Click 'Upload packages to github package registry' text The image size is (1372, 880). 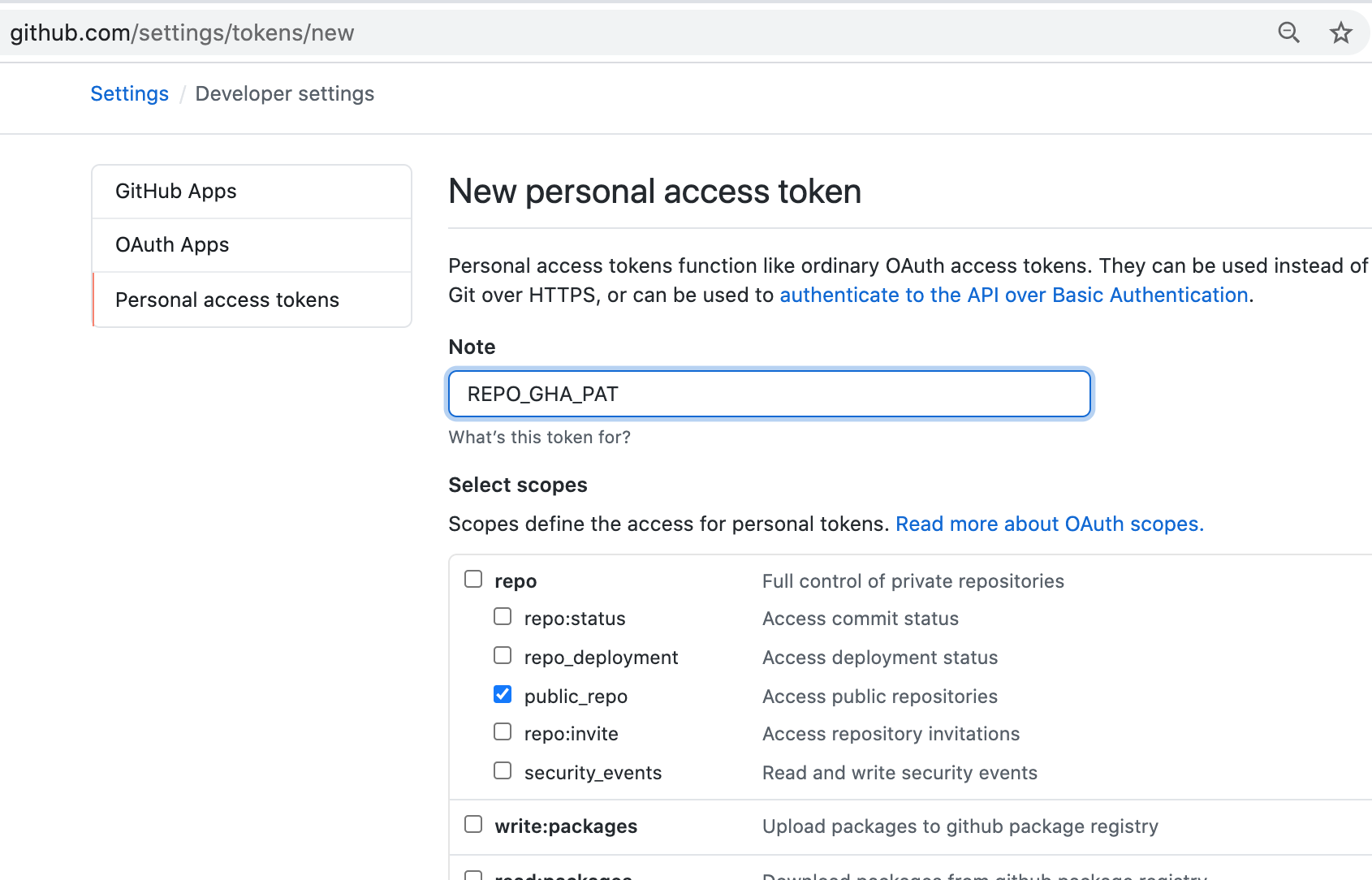(960, 826)
